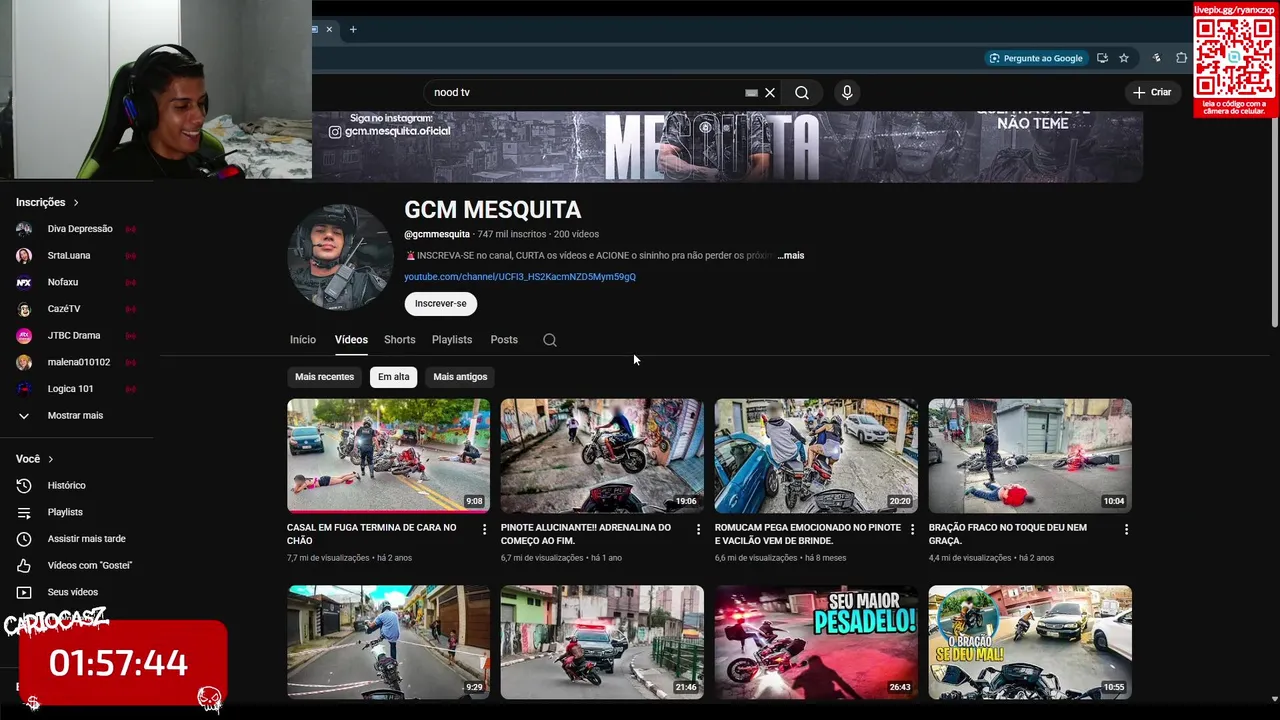Click the Seus vídeos play icon
1280x720 pixels.
[24, 592]
